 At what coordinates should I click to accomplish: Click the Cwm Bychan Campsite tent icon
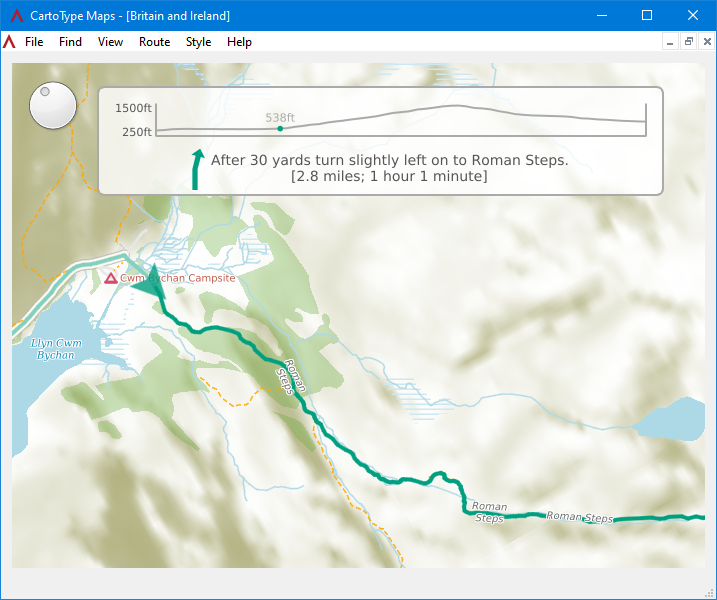coord(111,278)
